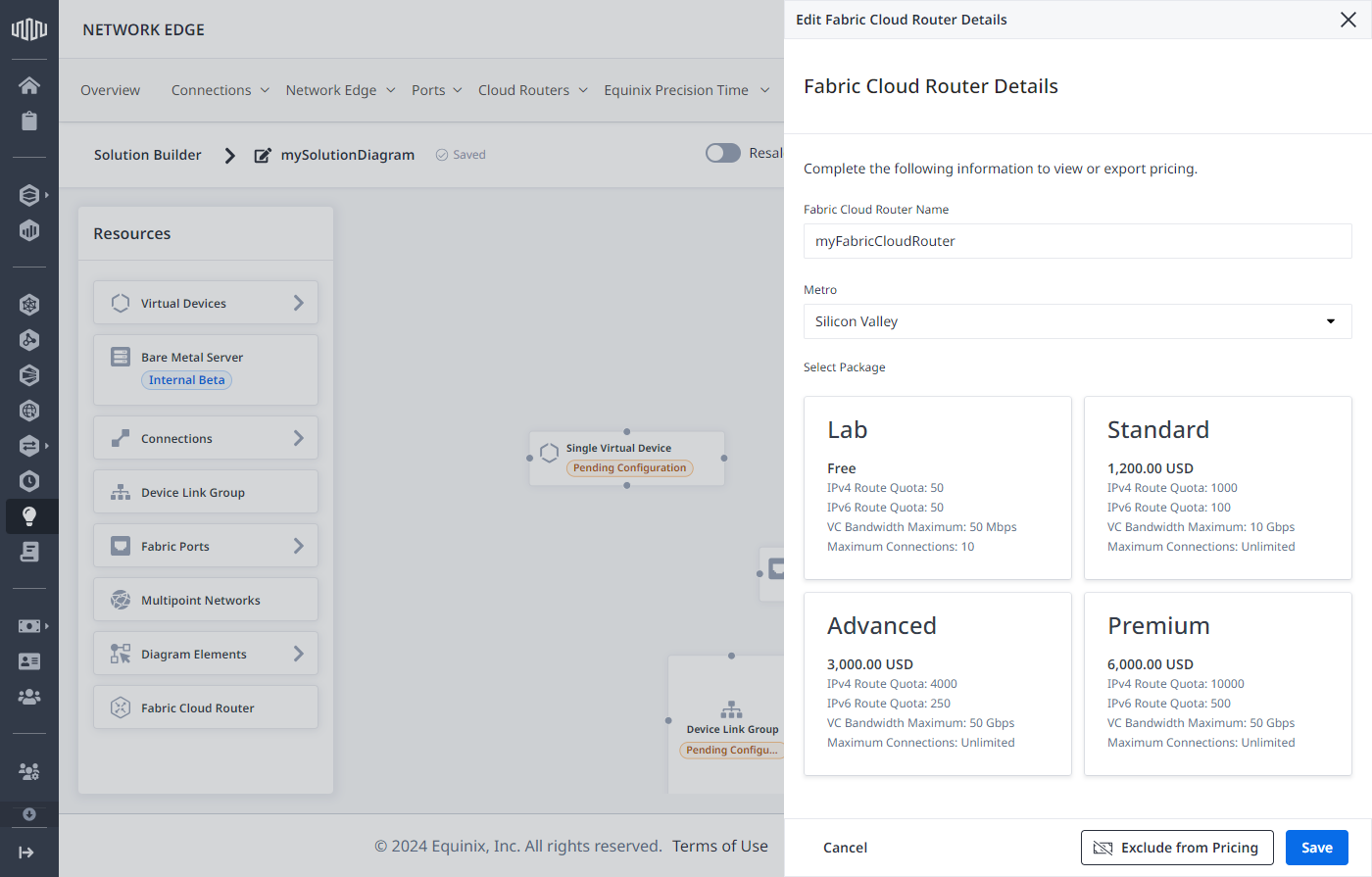Open the home icon in sidebar

(x=29, y=85)
